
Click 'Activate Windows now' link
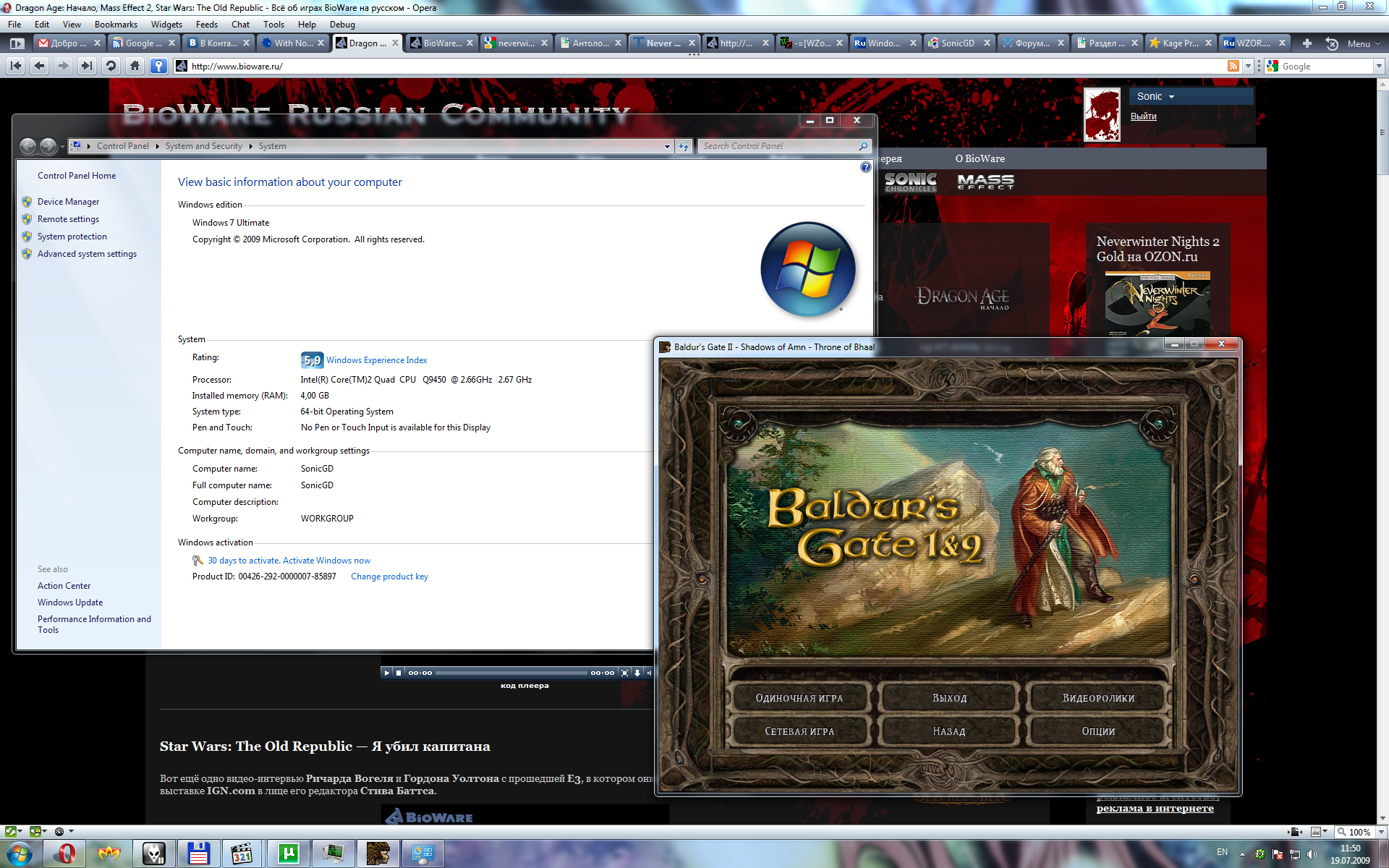coord(326,561)
